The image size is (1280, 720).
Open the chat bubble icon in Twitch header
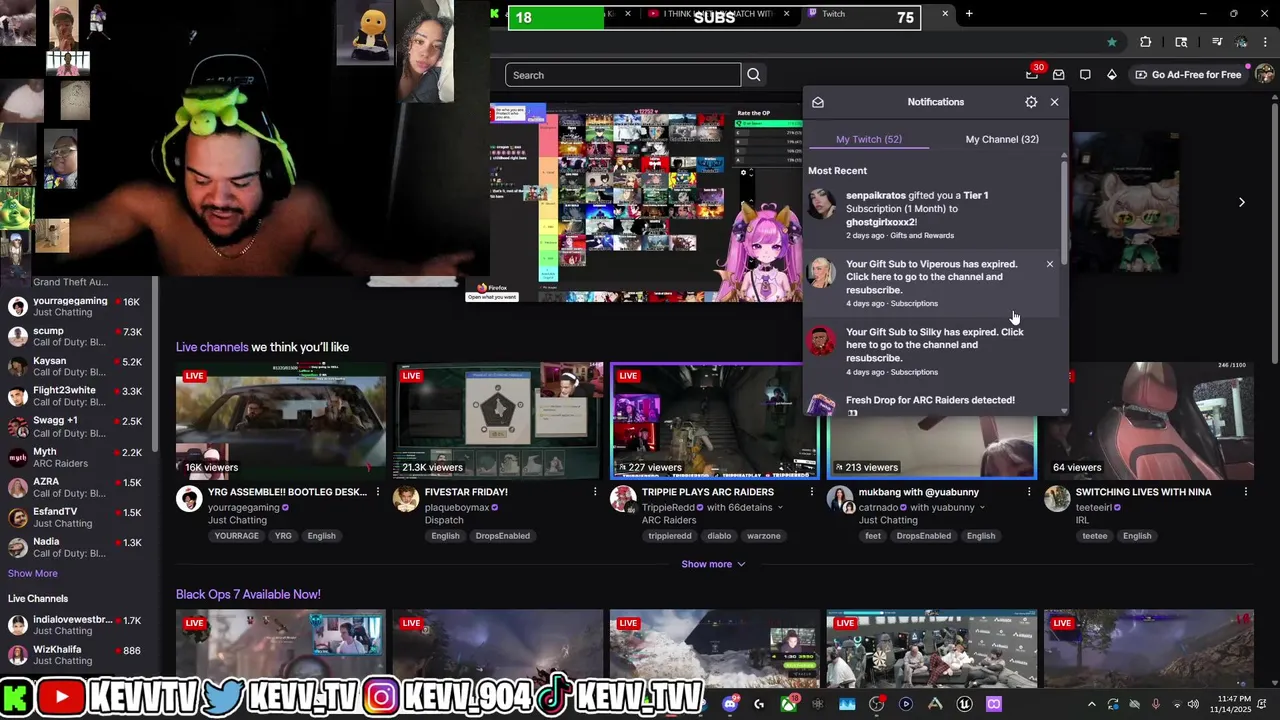coord(1085,74)
